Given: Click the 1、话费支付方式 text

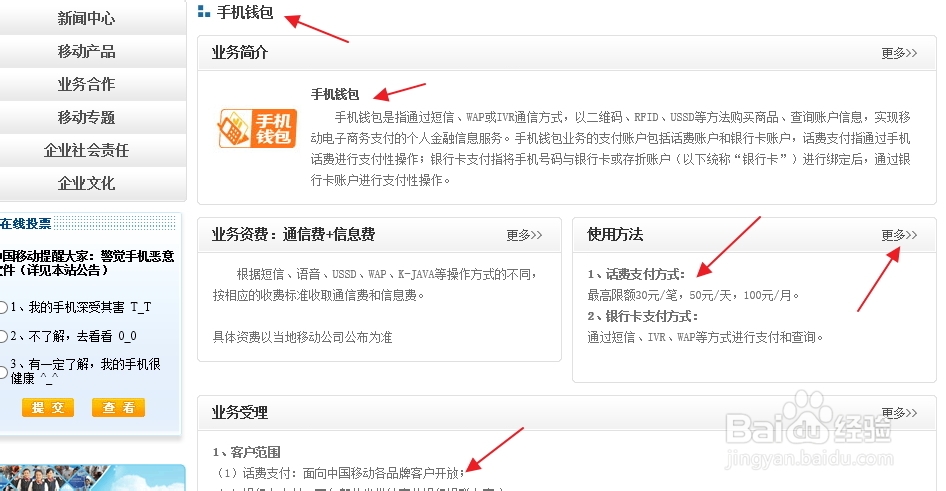Looking at the screenshot, I should 636,274.
